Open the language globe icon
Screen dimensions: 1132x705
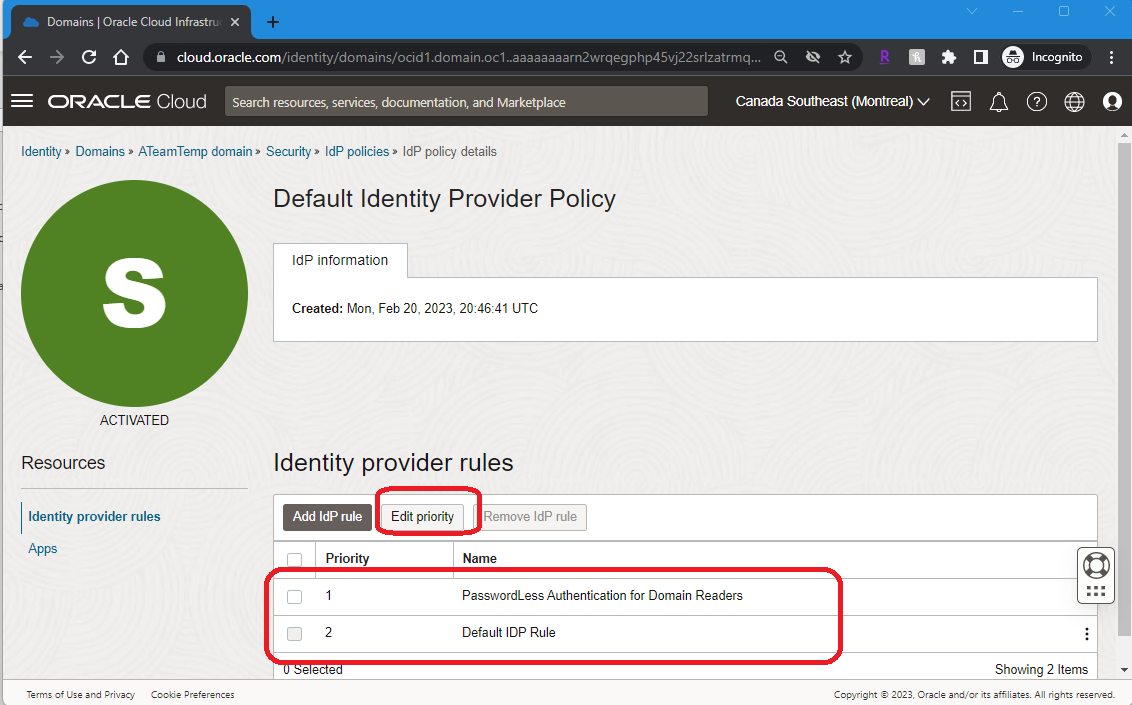point(1075,101)
